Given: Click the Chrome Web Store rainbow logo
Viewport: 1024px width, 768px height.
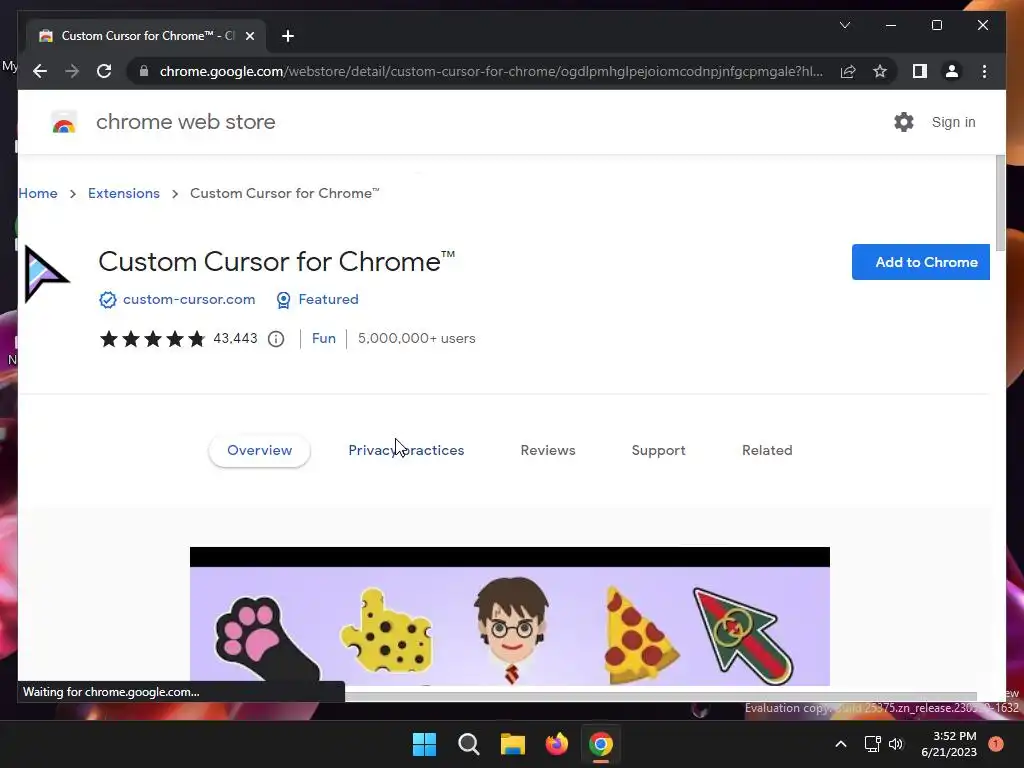Looking at the screenshot, I should pos(64,122).
